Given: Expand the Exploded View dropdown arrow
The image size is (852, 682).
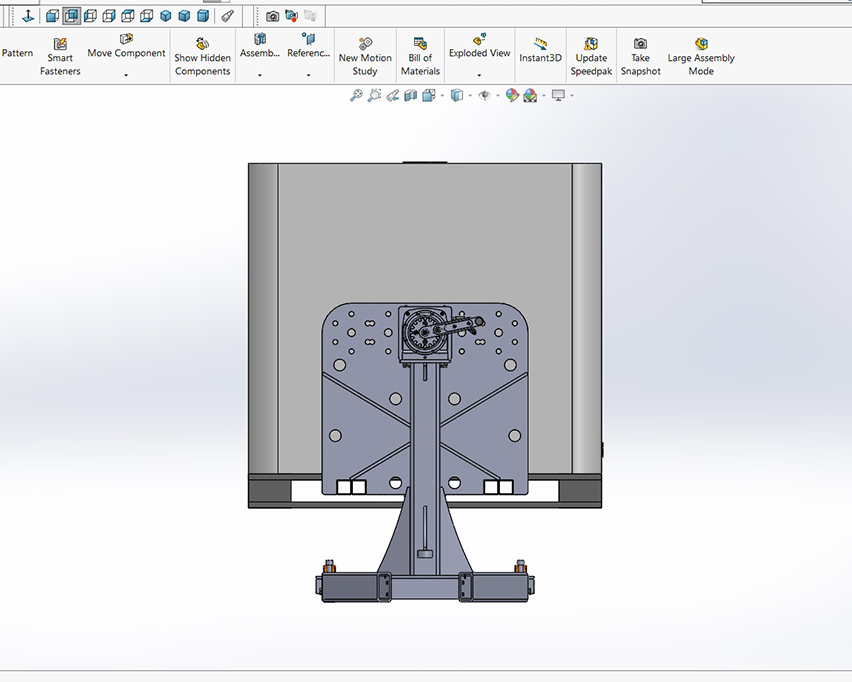Looking at the screenshot, I should pyautogui.click(x=479, y=75).
